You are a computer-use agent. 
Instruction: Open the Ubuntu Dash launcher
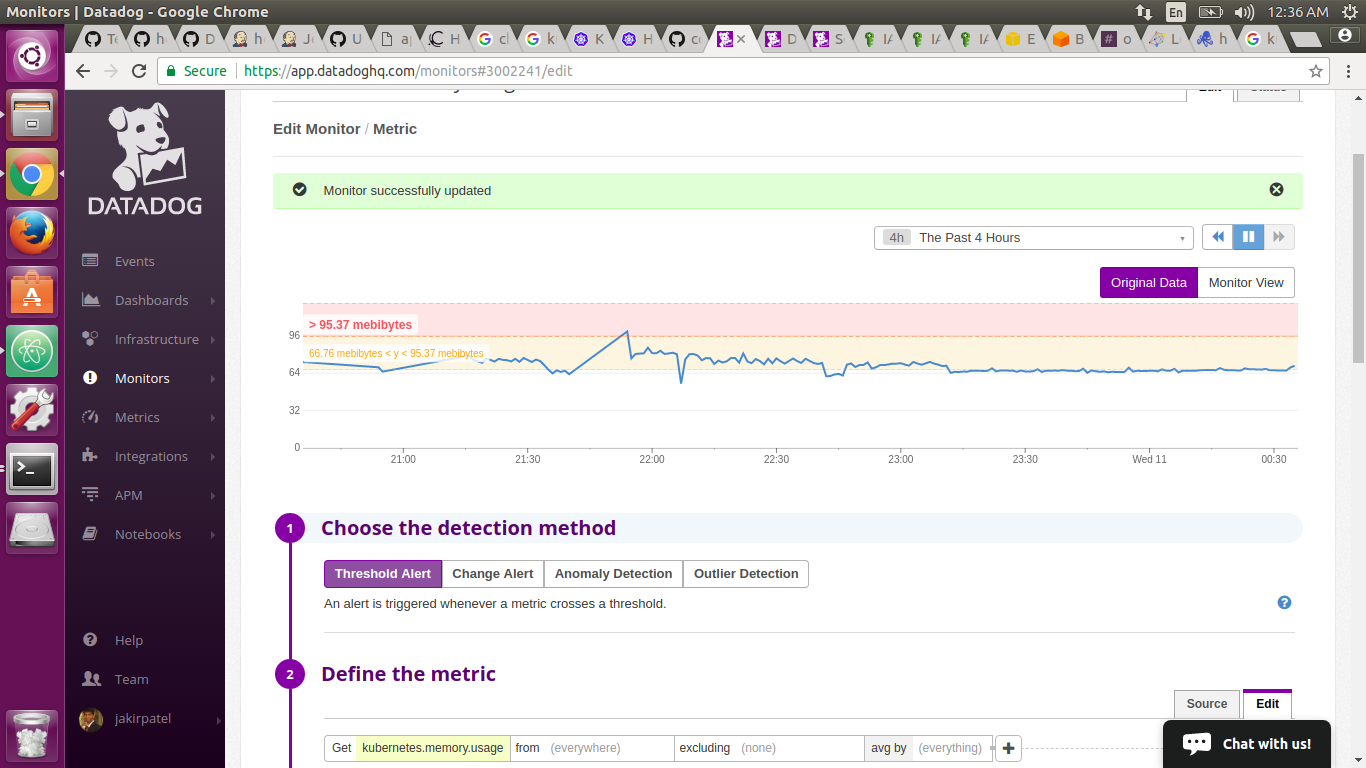[x=32, y=56]
